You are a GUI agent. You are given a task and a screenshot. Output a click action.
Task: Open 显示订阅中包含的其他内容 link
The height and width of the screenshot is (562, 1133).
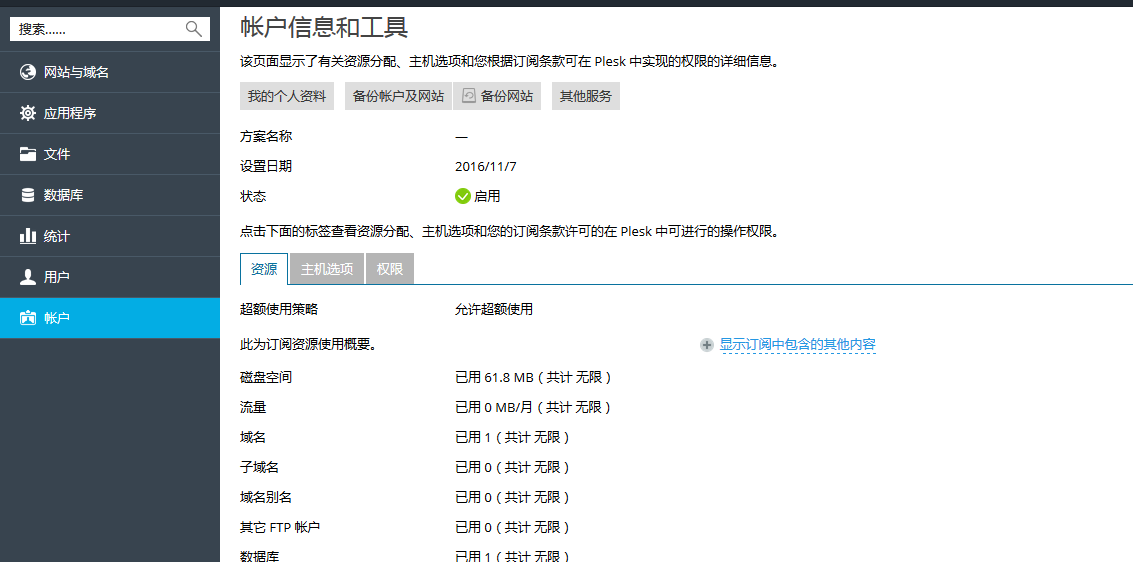(x=797, y=344)
